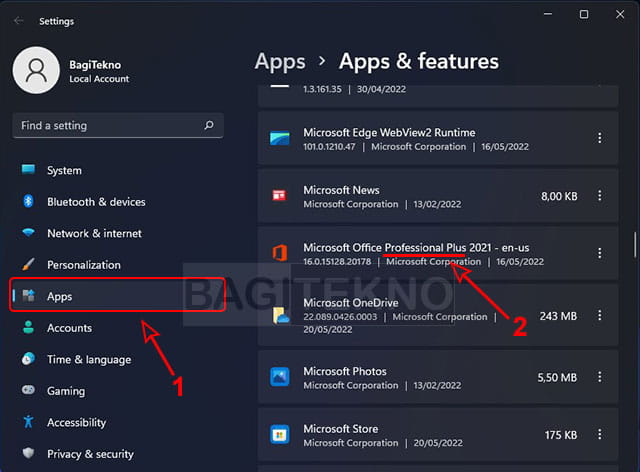Viewport: 640px width, 472px height.
Task: Open Accessibility settings
Action: coord(118,422)
